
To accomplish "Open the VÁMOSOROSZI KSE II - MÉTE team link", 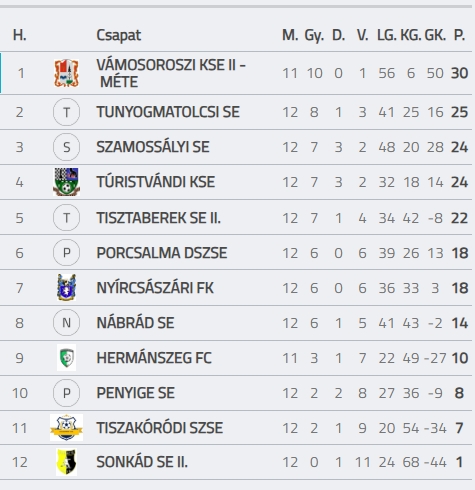I will click(171, 73).
